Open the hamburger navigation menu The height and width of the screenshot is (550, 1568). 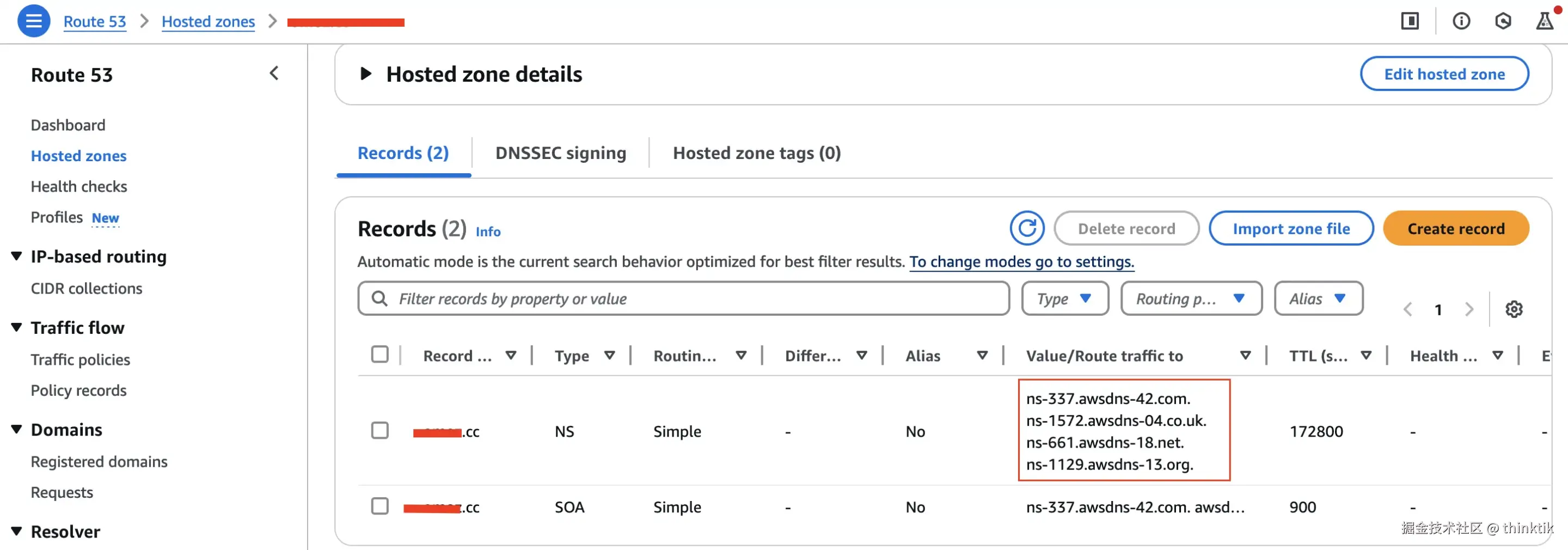[x=33, y=21]
